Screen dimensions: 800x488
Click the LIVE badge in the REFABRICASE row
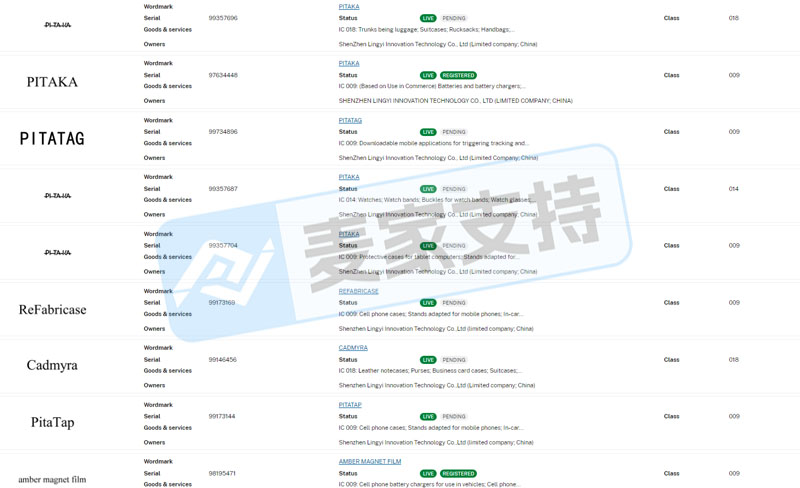428,303
